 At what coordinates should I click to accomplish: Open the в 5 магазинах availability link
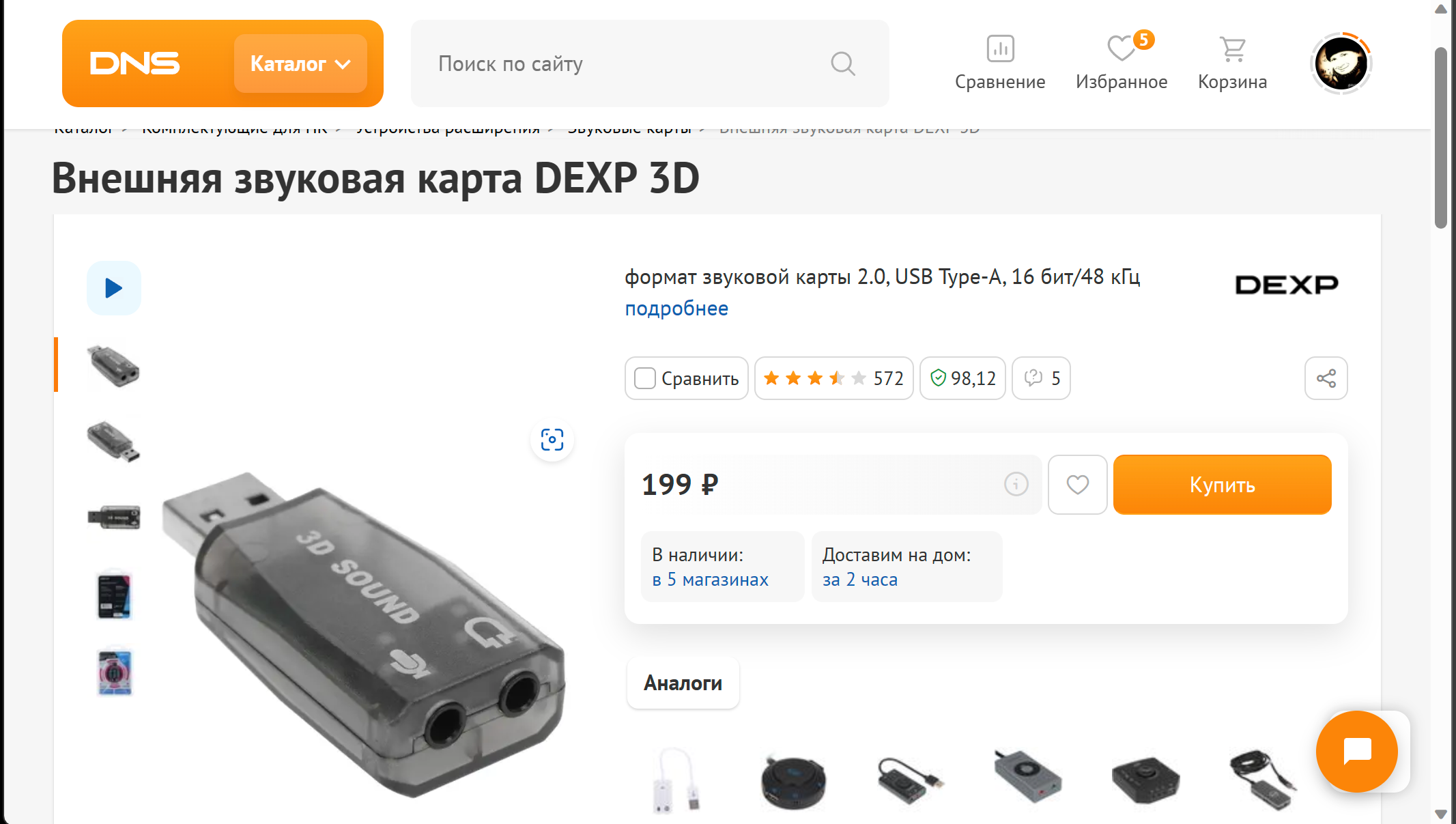click(710, 580)
